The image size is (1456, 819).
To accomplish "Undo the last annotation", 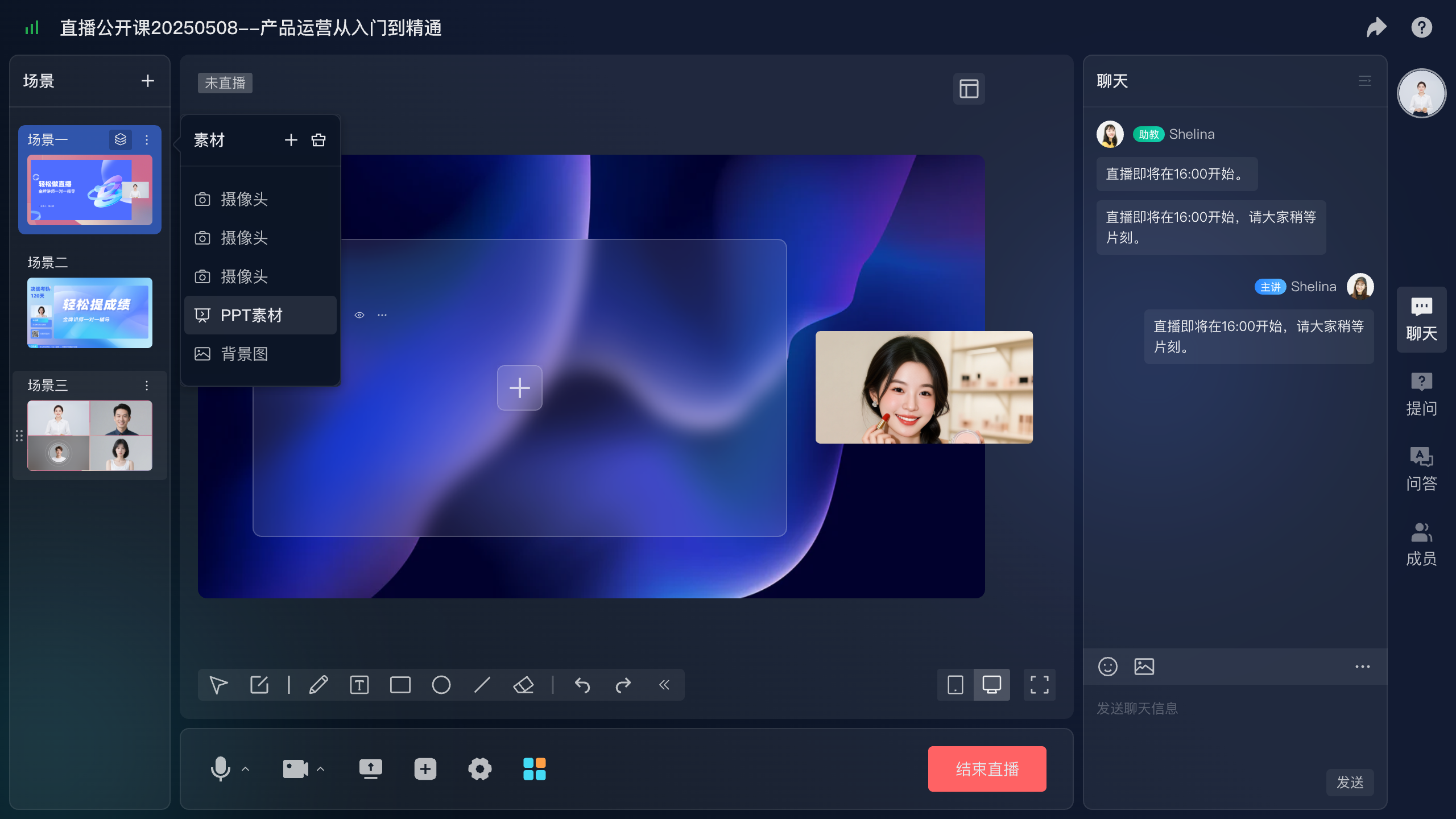I will point(582,685).
